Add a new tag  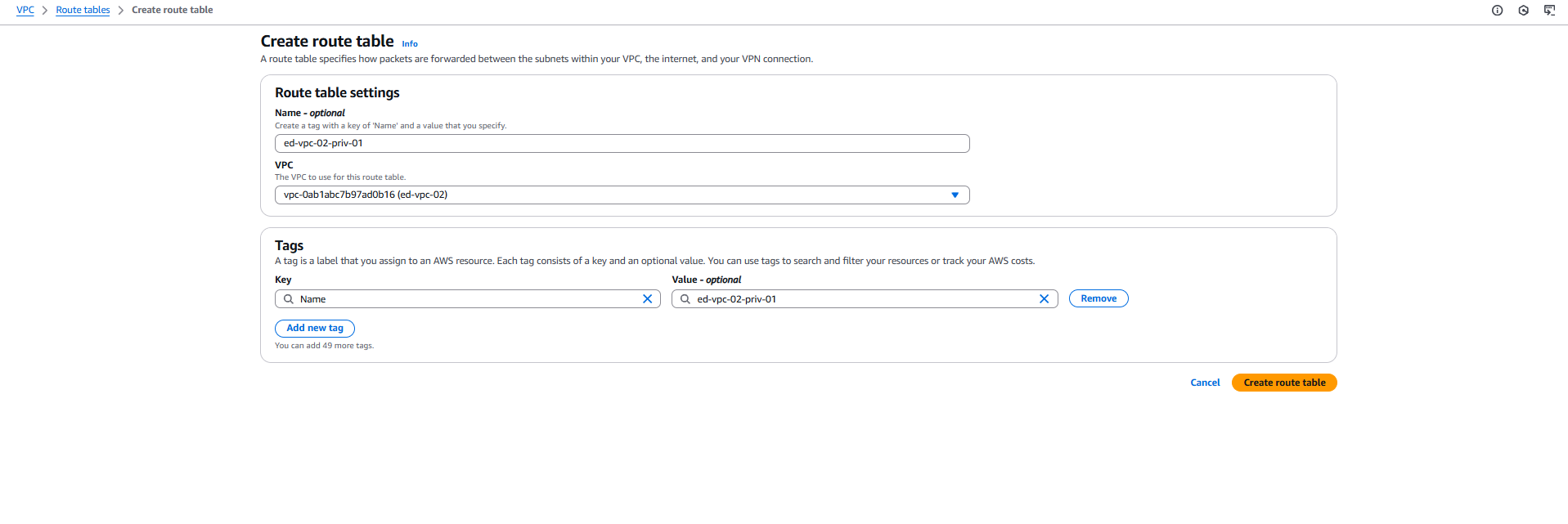[315, 328]
